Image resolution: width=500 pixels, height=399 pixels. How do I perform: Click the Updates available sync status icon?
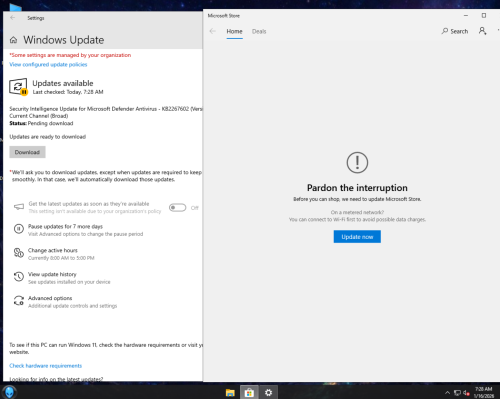[x=18, y=87]
